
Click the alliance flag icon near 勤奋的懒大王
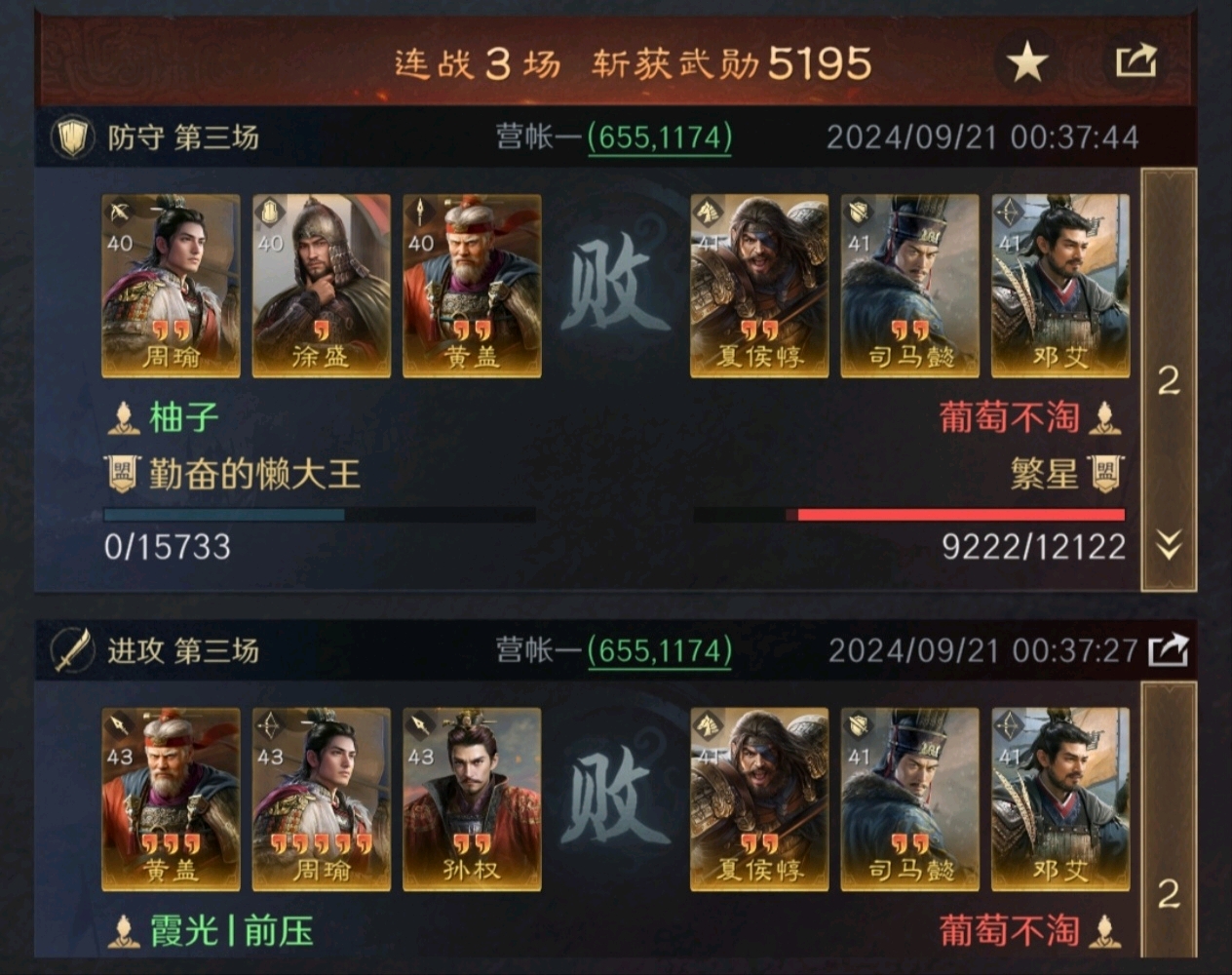click(x=122, y=475)
